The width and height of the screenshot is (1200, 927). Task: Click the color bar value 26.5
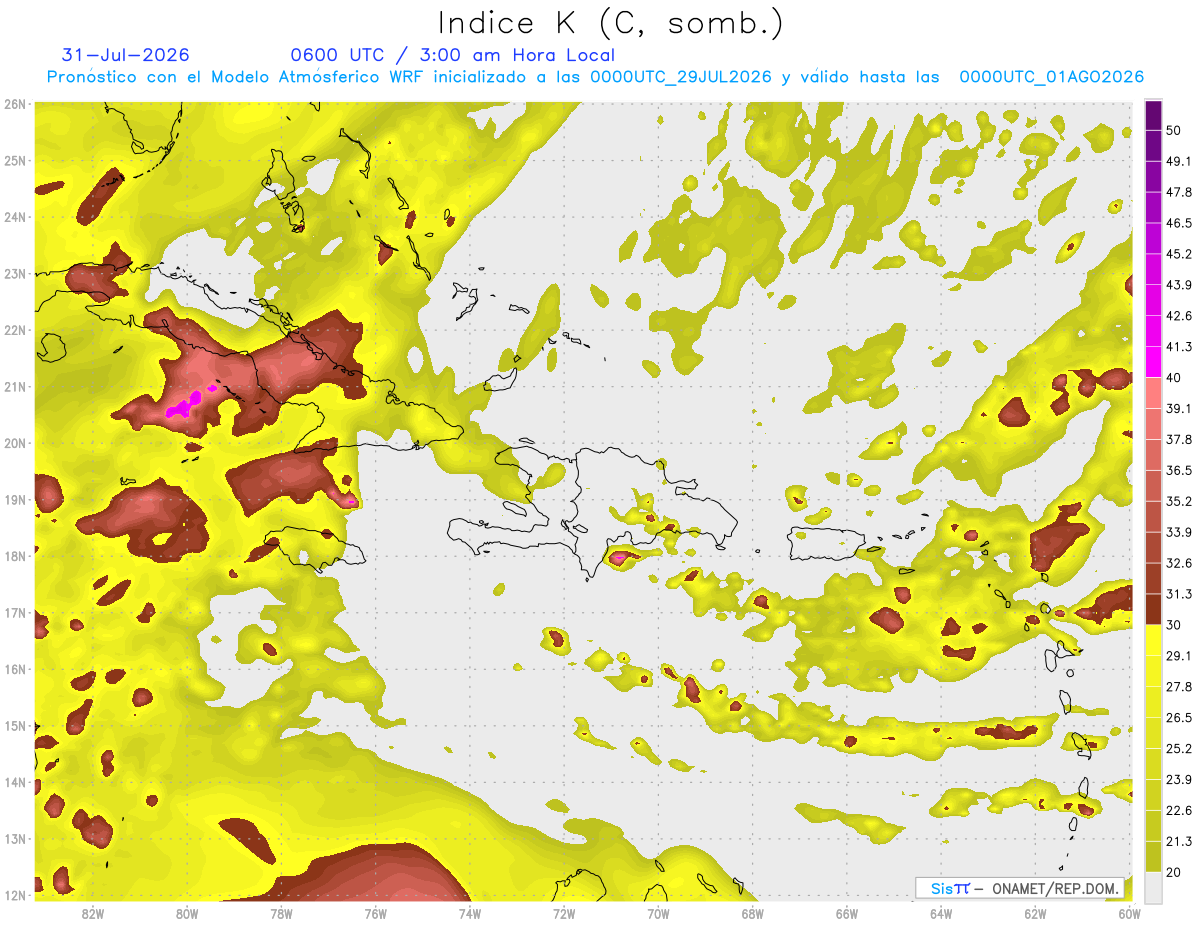(1179, 717)
